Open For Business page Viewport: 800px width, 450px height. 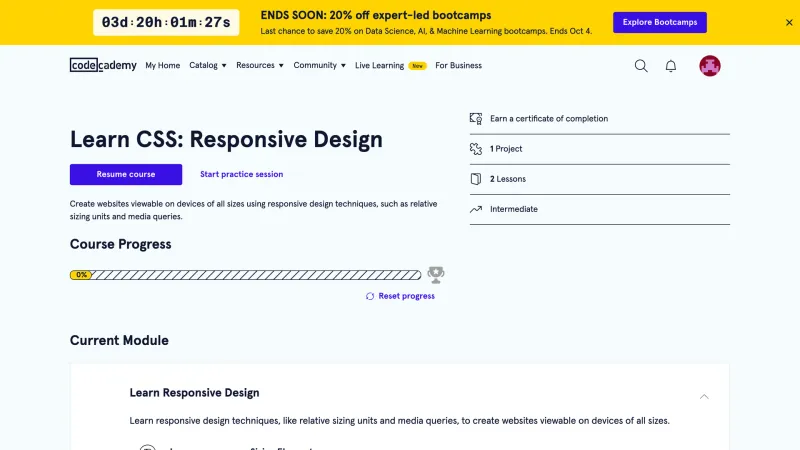pyautogui.click(x=458, y=65)
